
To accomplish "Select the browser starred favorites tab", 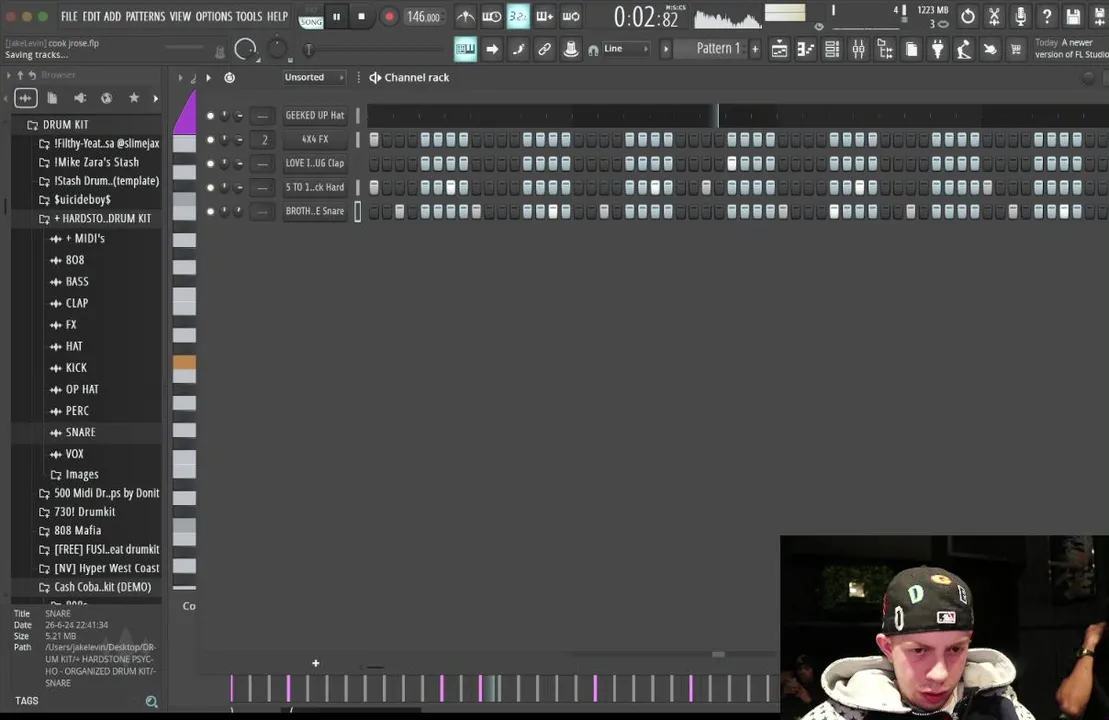I will pyautogui.click(x=134, y=98).
